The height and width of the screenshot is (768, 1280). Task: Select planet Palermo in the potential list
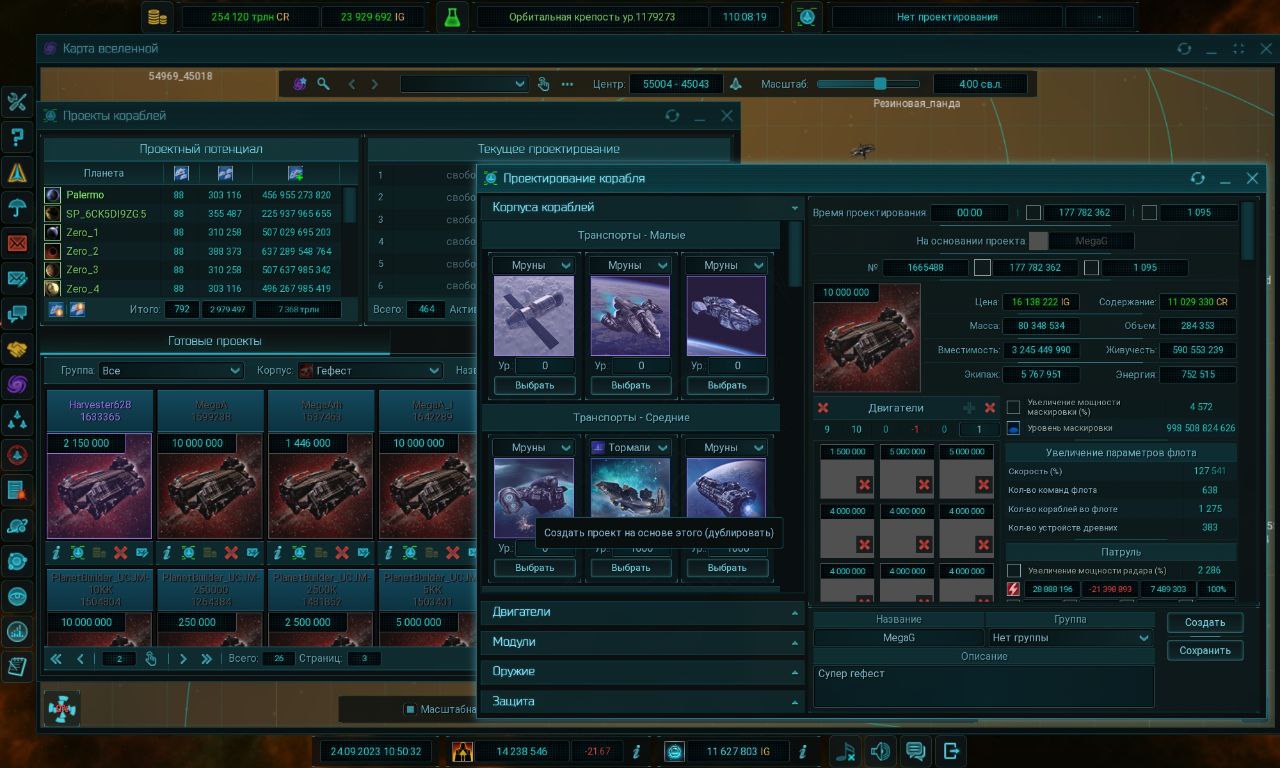pyautogui.click(x=85, y=195)
